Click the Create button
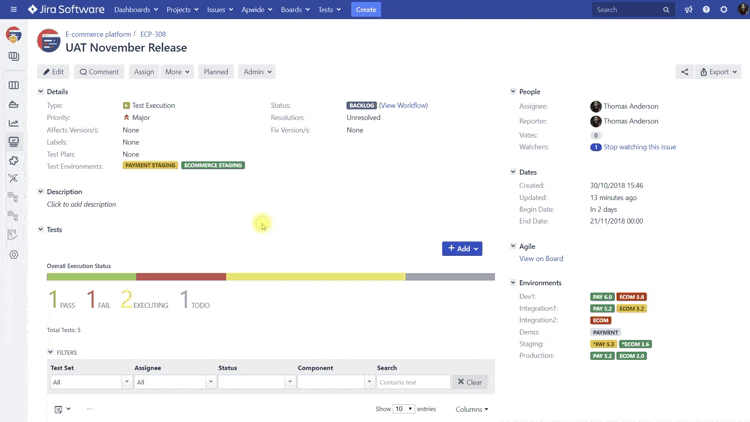750x422 pixels. [366, 10]
